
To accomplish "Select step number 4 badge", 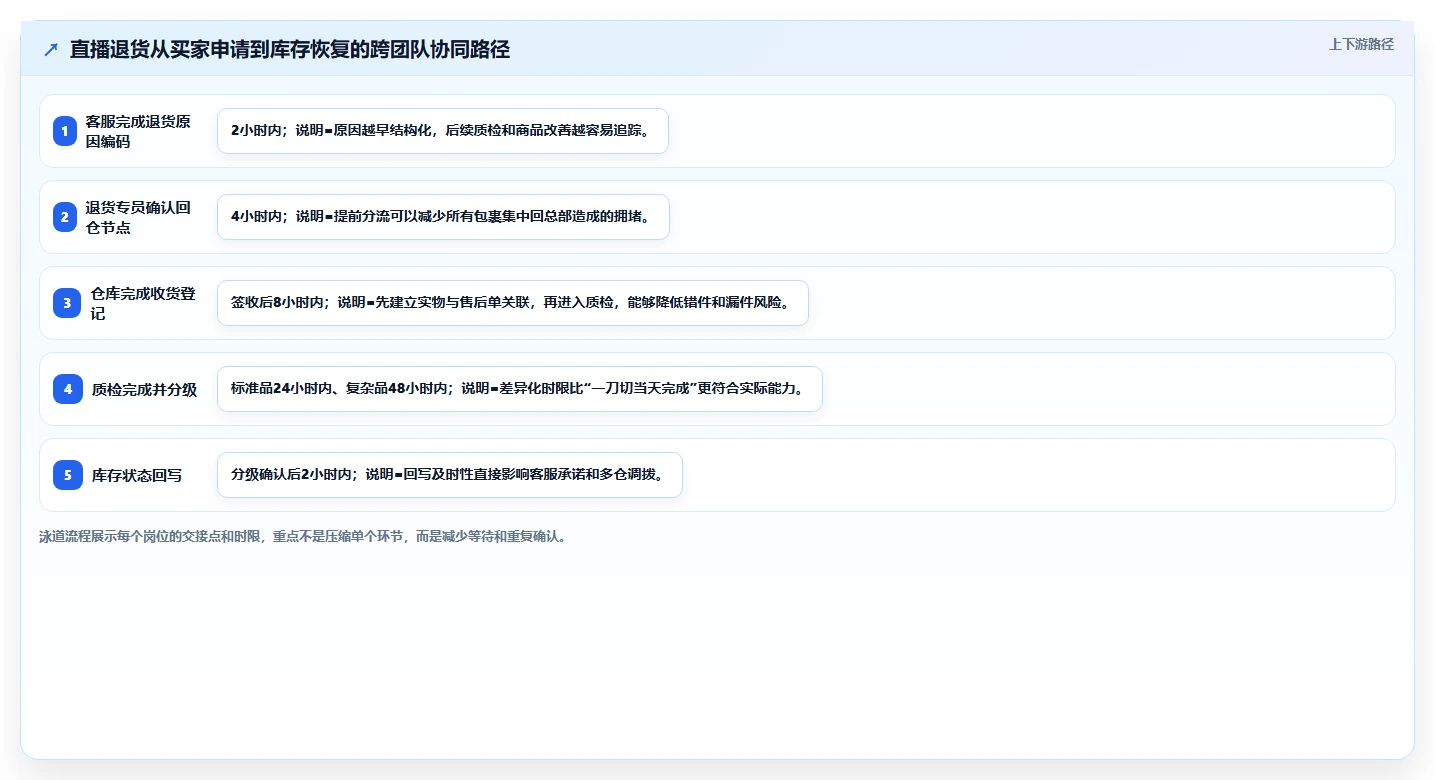I will pos(68,389).
